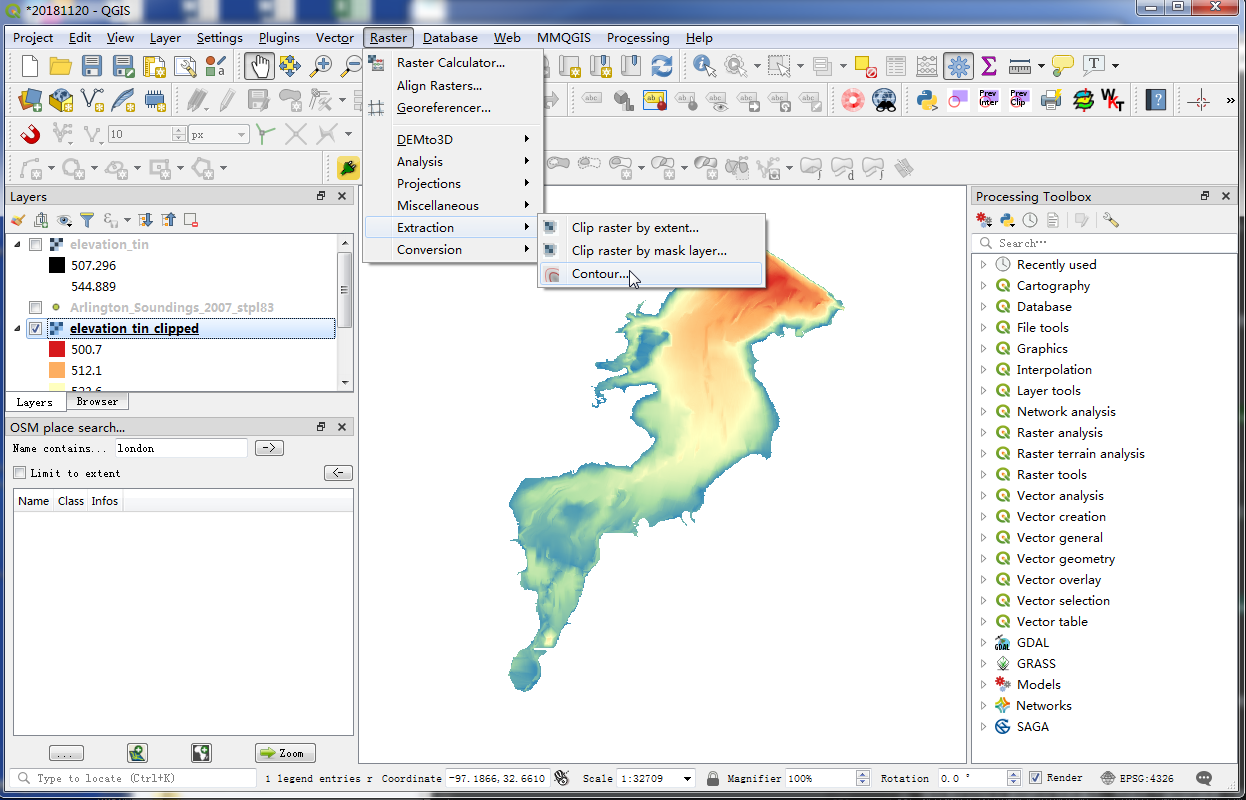Screen dimensions: 1246x800
Task: Close the Processing Toolbox panel
Action: click(1227, 196)
